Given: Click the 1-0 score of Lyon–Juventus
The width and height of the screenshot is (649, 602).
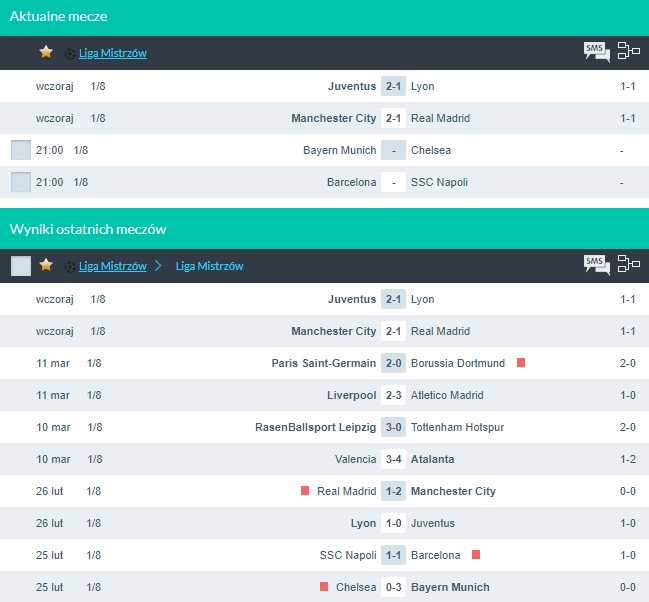Looking at the screenshot, I should 393,523.
